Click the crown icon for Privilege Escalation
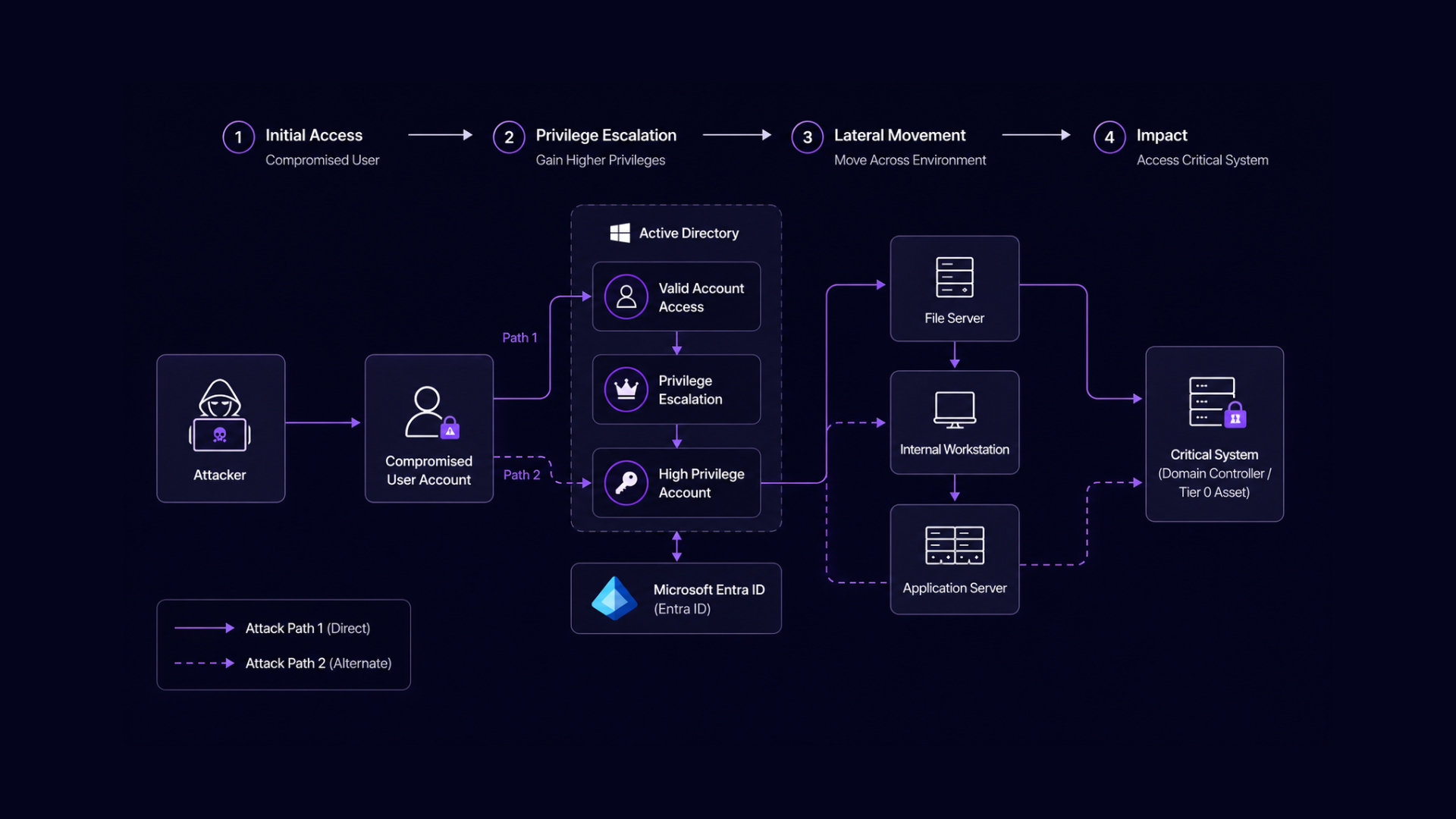 click(626, 389)
